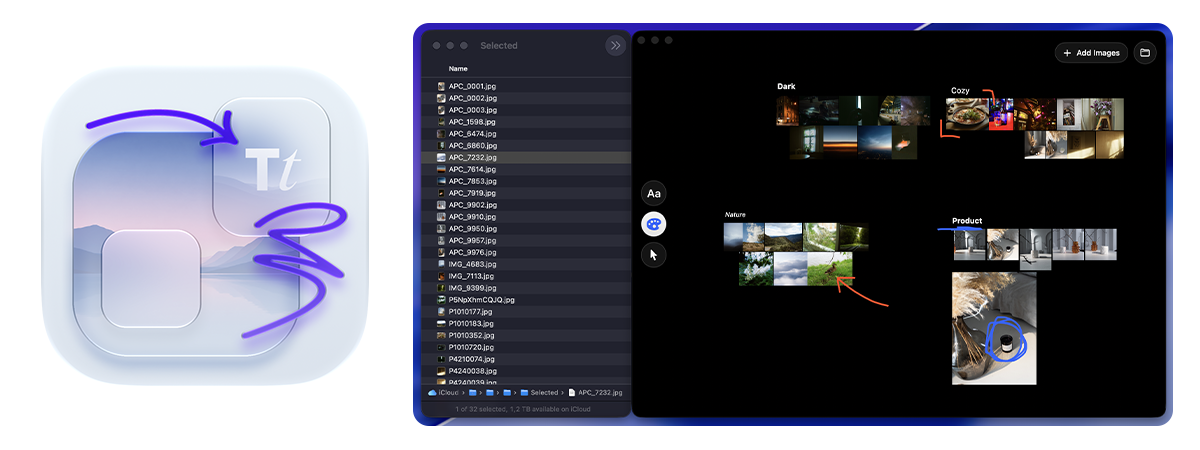
Task: Select APC_9910.jpg in the file list
Action: 526,217
